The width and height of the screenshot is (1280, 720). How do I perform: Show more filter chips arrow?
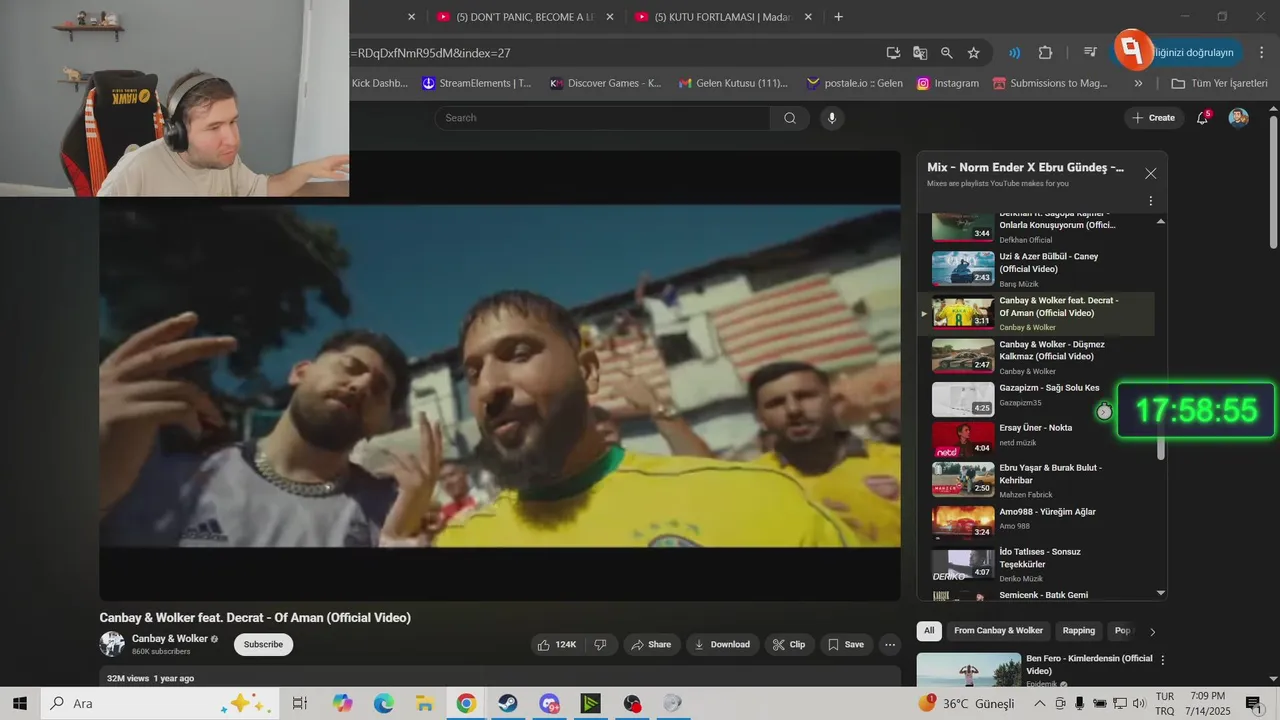[1152, 632]
